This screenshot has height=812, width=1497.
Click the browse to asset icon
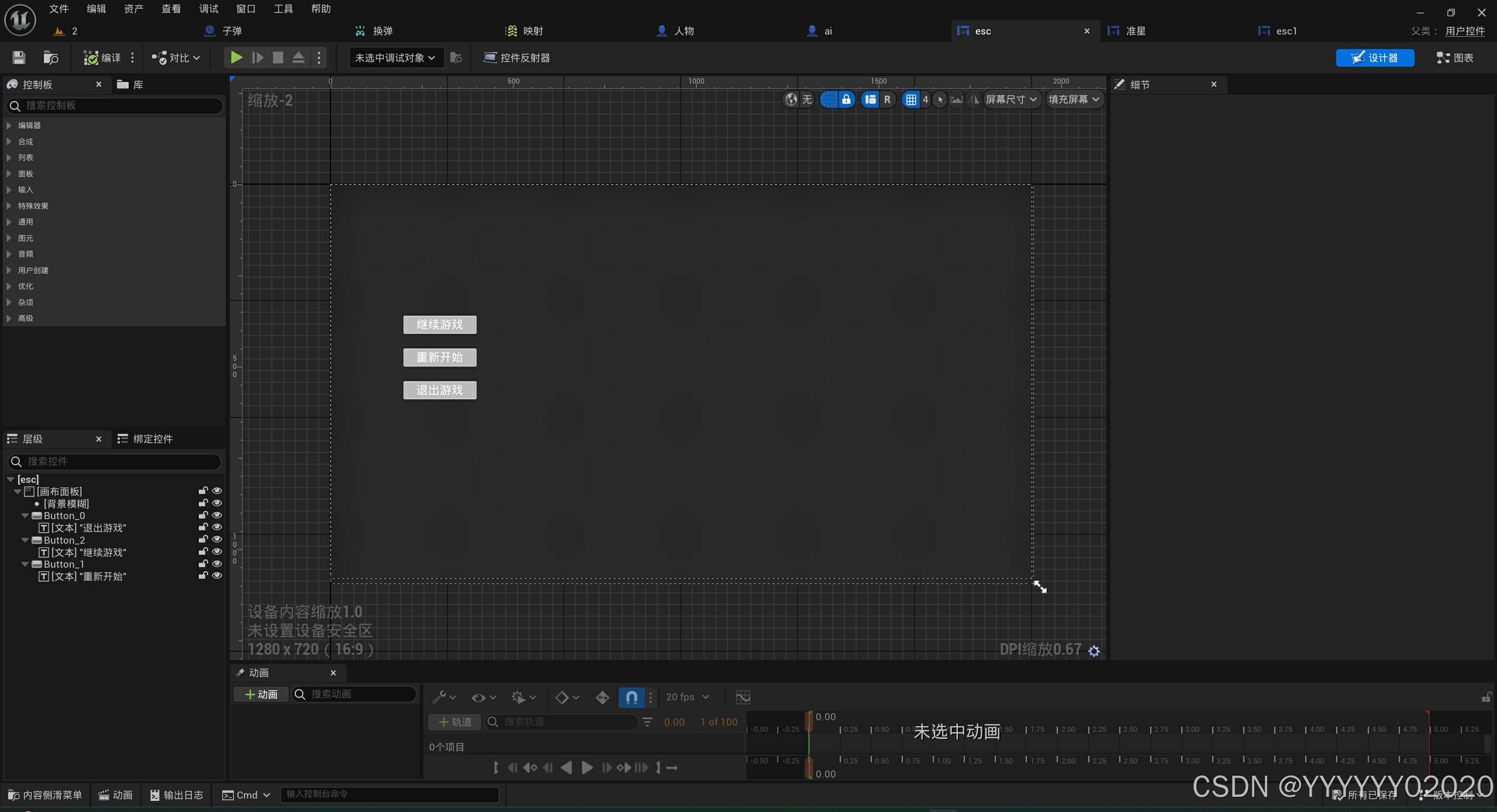51,58
